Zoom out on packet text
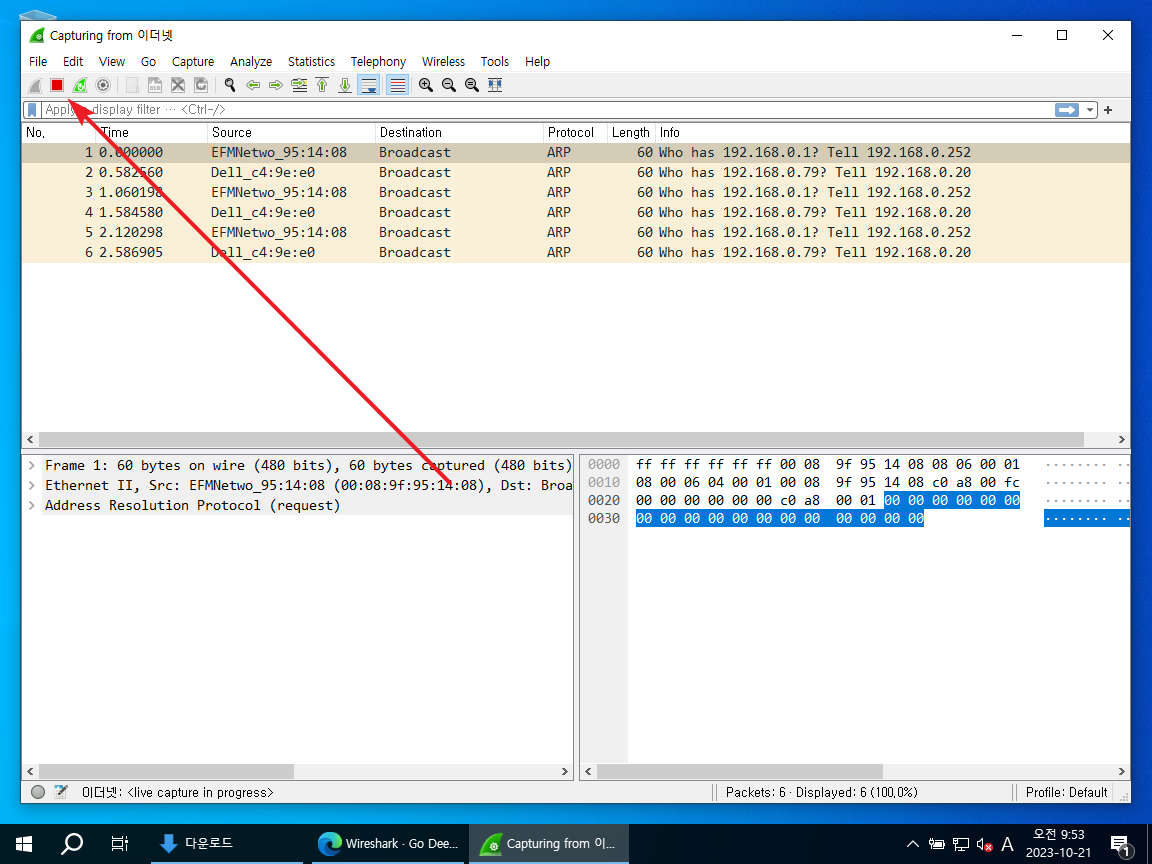The width and height of the screenshot is (1152, 864). [x=449, y=85]
